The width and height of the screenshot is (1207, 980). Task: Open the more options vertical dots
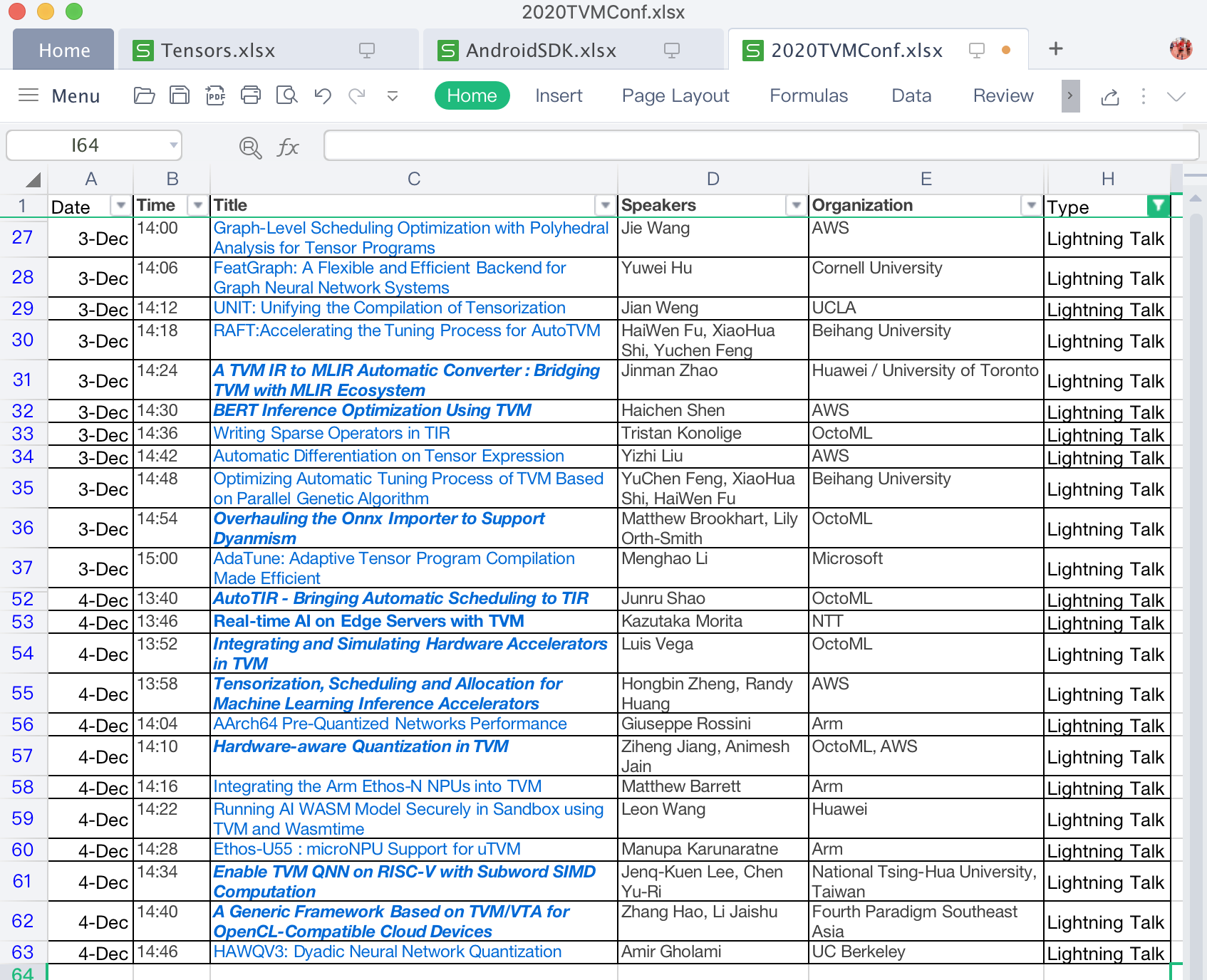[1144, 96]
